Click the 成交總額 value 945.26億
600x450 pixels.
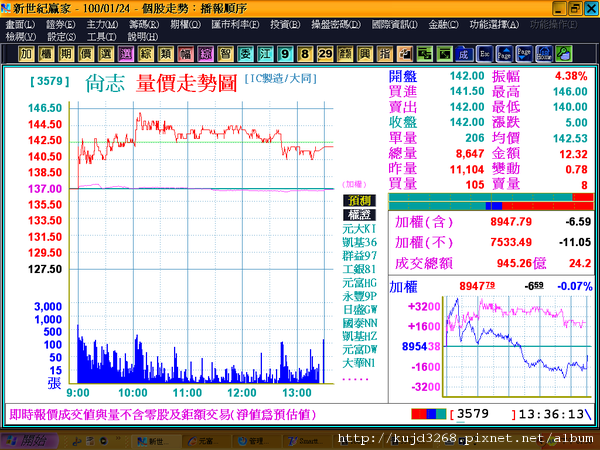[x=521, y=263]
